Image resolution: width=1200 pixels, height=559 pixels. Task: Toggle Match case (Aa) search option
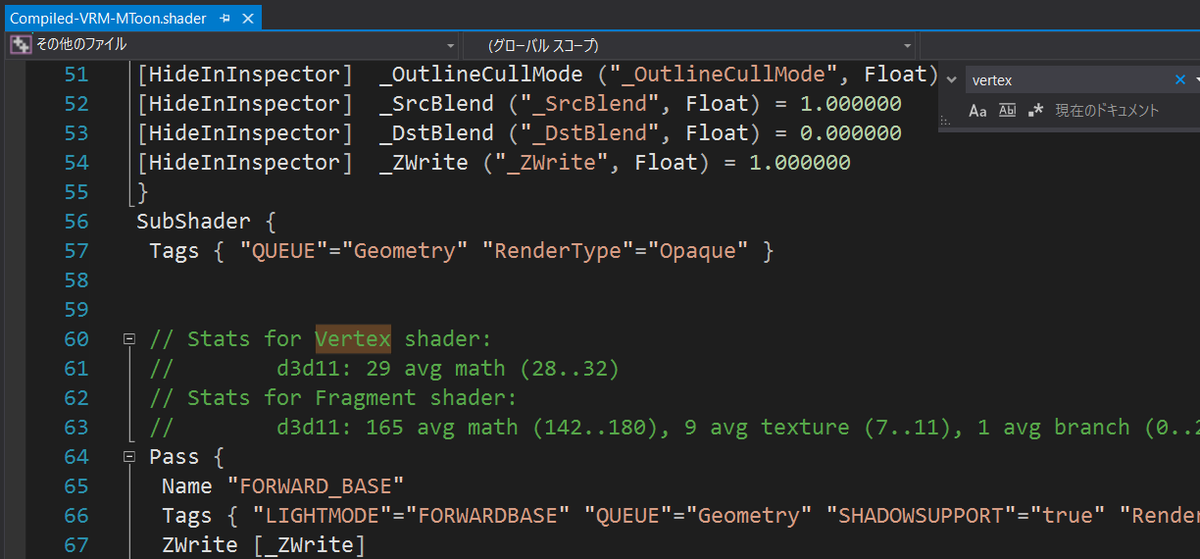978,111
